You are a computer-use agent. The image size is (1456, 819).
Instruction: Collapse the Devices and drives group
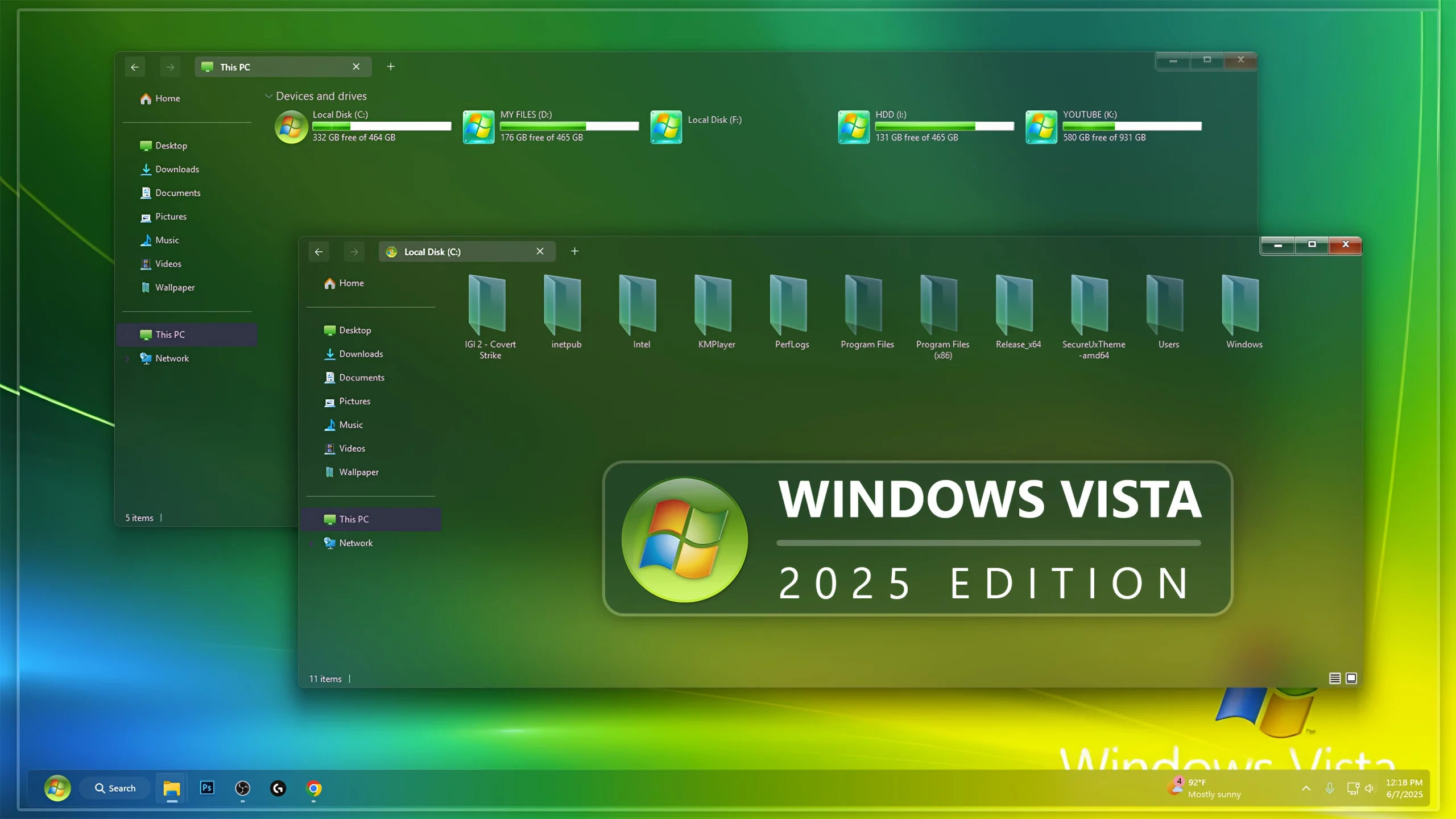coord(268,96)
